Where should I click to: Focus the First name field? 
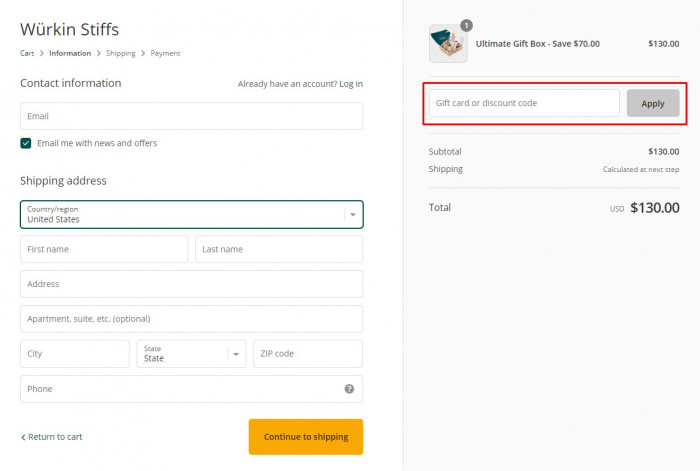point(104,249)
